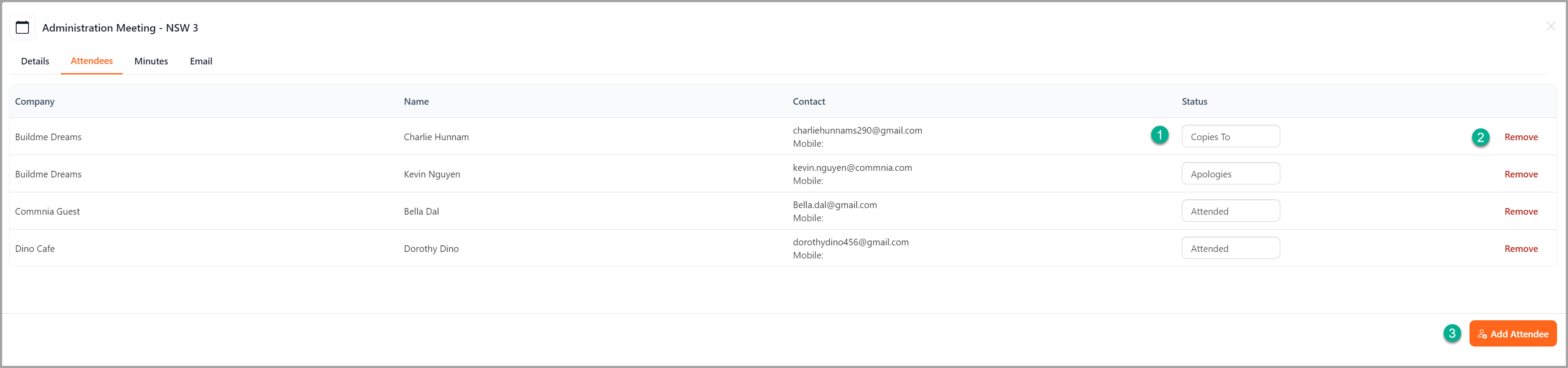Select the Attendees tab
This screenshot has height=368, width=1568.
coord(92,61)
